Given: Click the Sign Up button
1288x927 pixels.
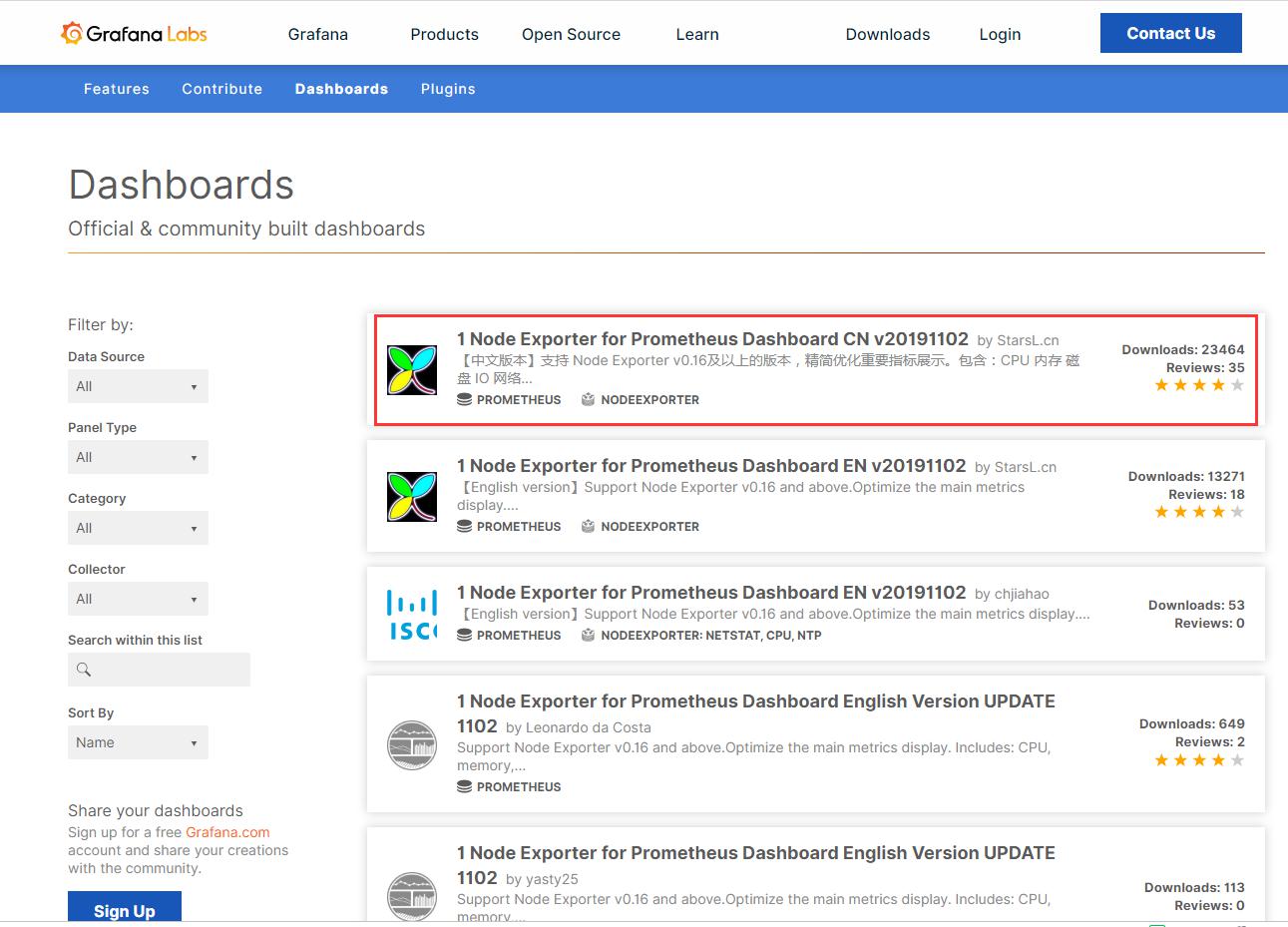Looking at the screenshot, I should click(125, 907).
